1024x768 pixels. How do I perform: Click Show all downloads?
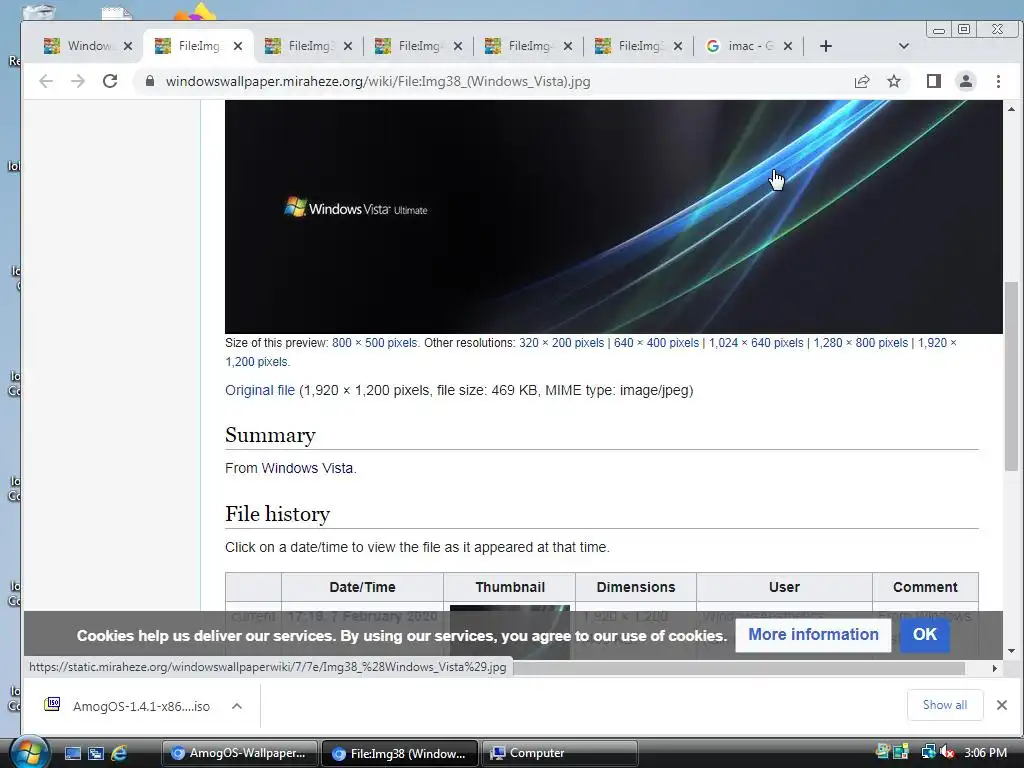(944, 705)
